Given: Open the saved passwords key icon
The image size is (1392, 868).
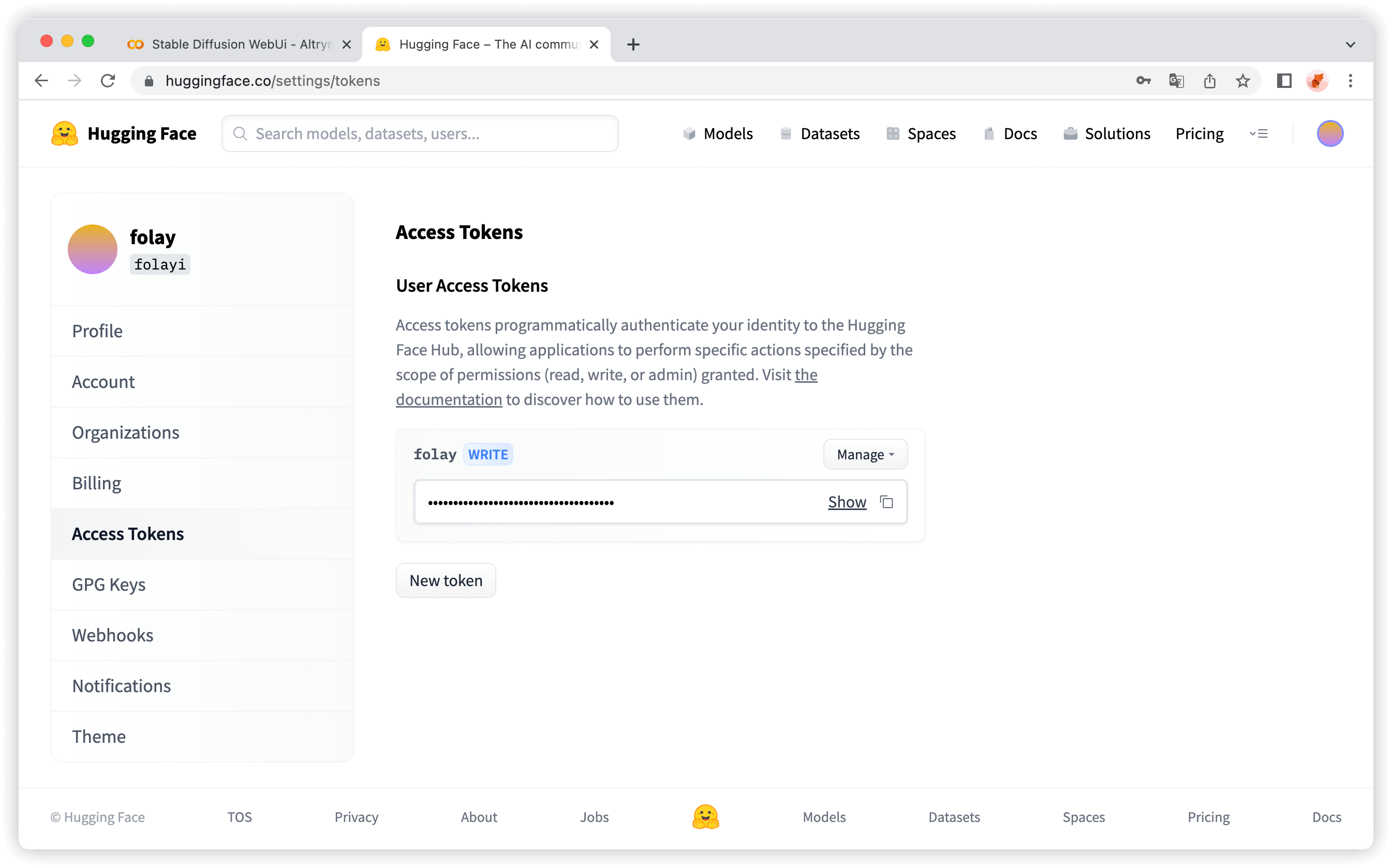Looking at the screenshot, I should (x=1143, y=81).
